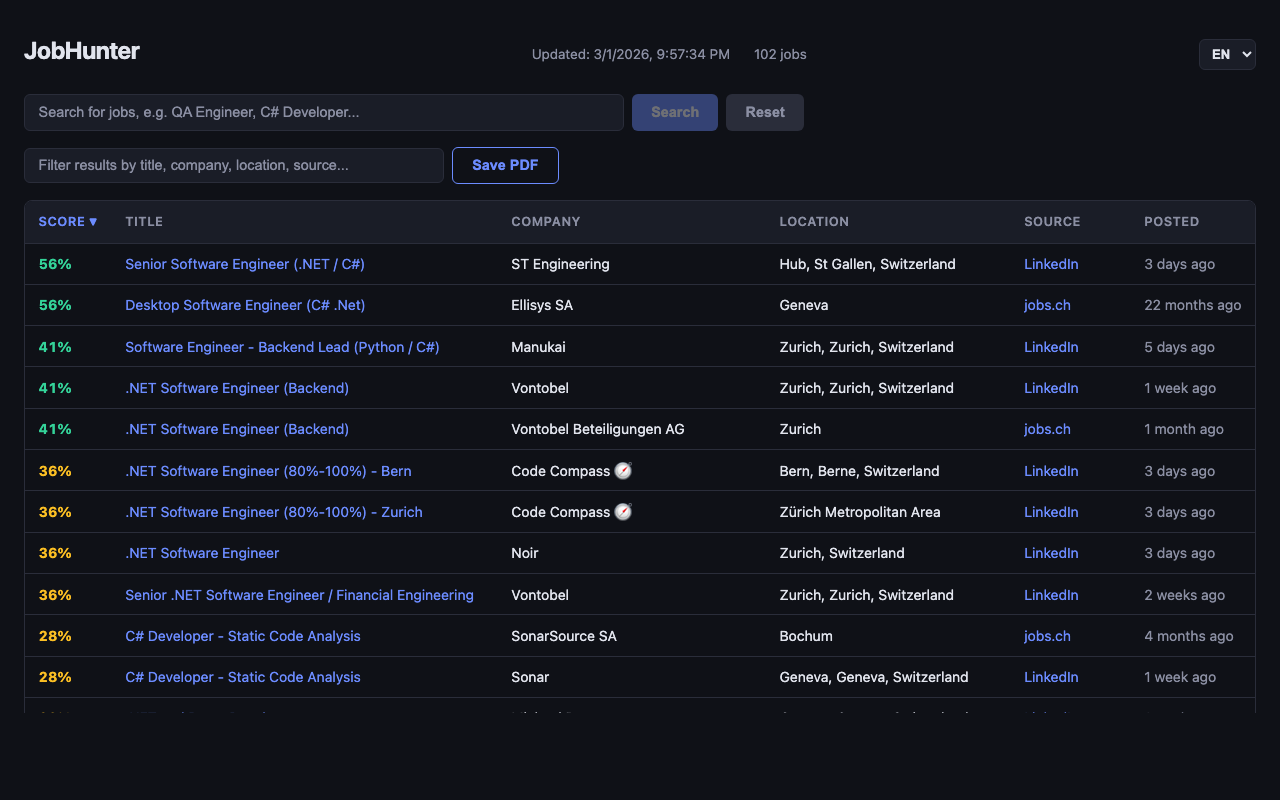Click LinkedIn source link for ST Engineering

point(1051,264)
